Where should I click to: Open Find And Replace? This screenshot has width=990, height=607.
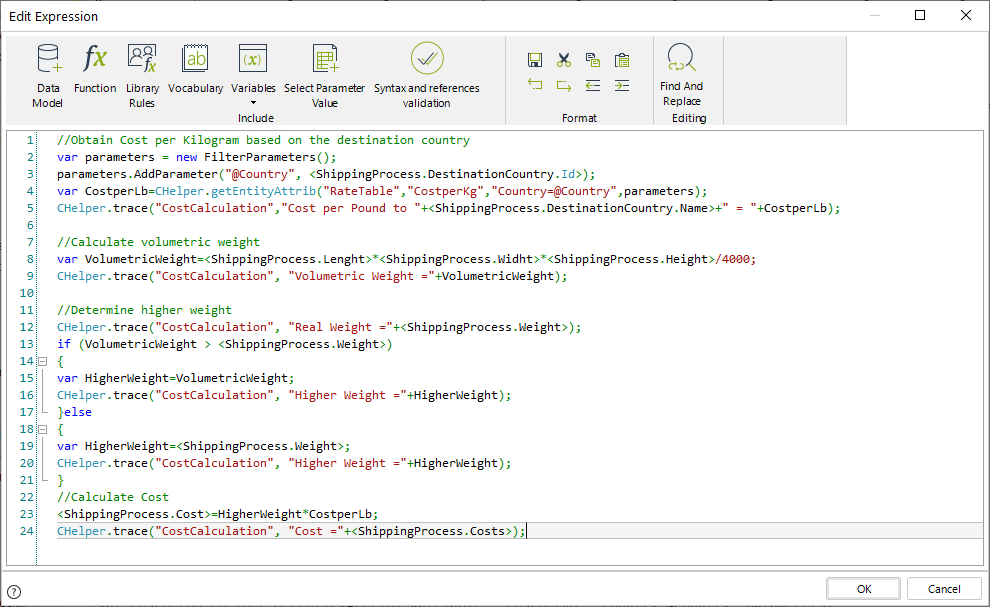click(x=681, y=75)
